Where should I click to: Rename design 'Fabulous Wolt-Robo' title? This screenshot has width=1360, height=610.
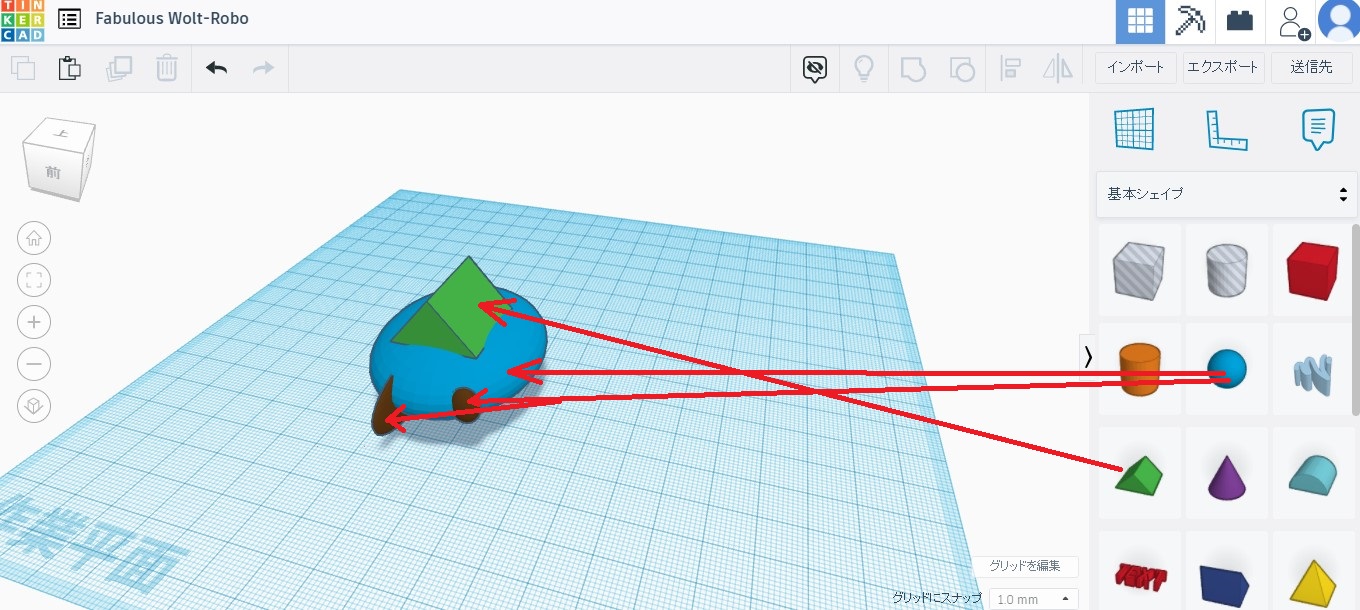(x=172, y=19)
